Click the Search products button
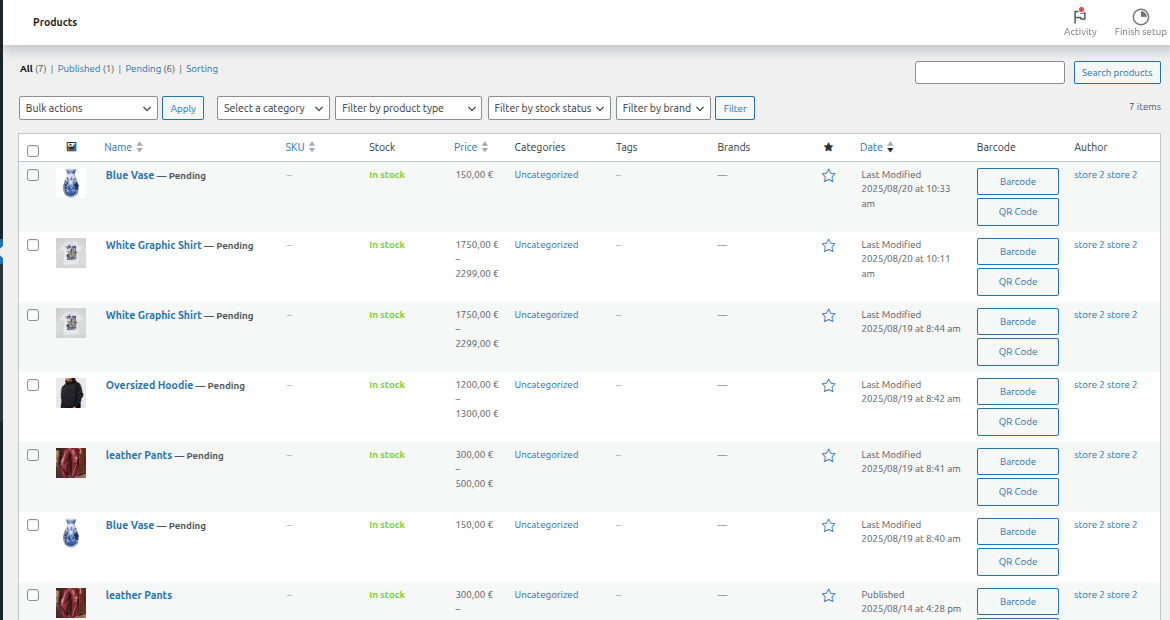Screen dimensions: 1170x620 [x=1117, y=72]
